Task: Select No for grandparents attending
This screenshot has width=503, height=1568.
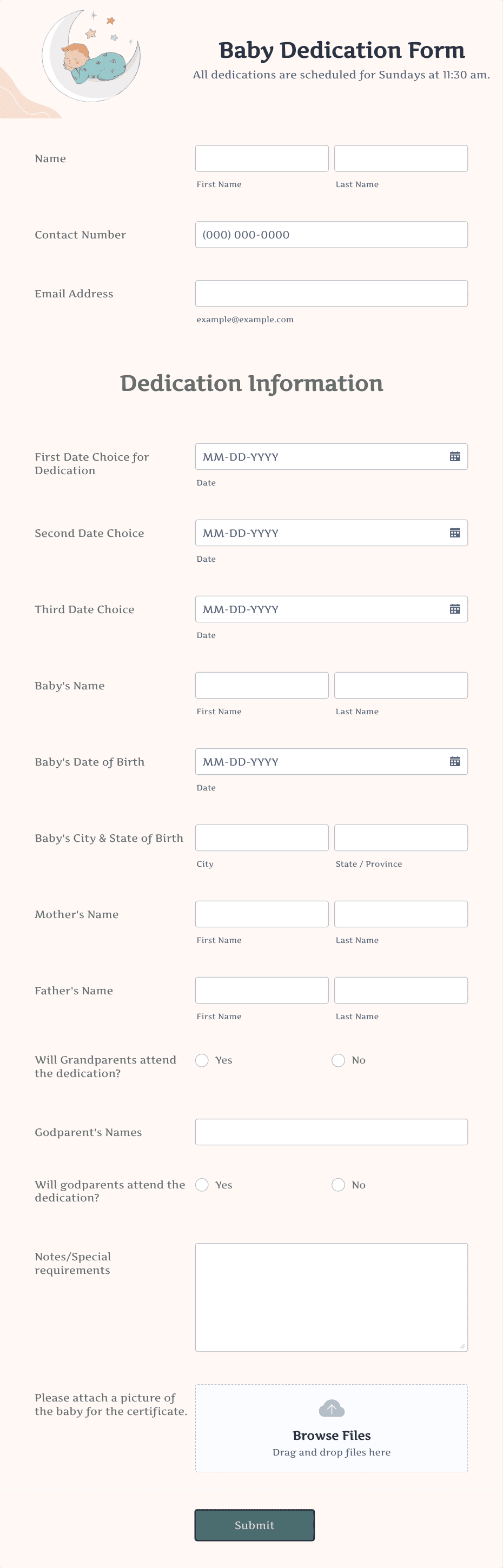Action: [x=338, y=1060]
